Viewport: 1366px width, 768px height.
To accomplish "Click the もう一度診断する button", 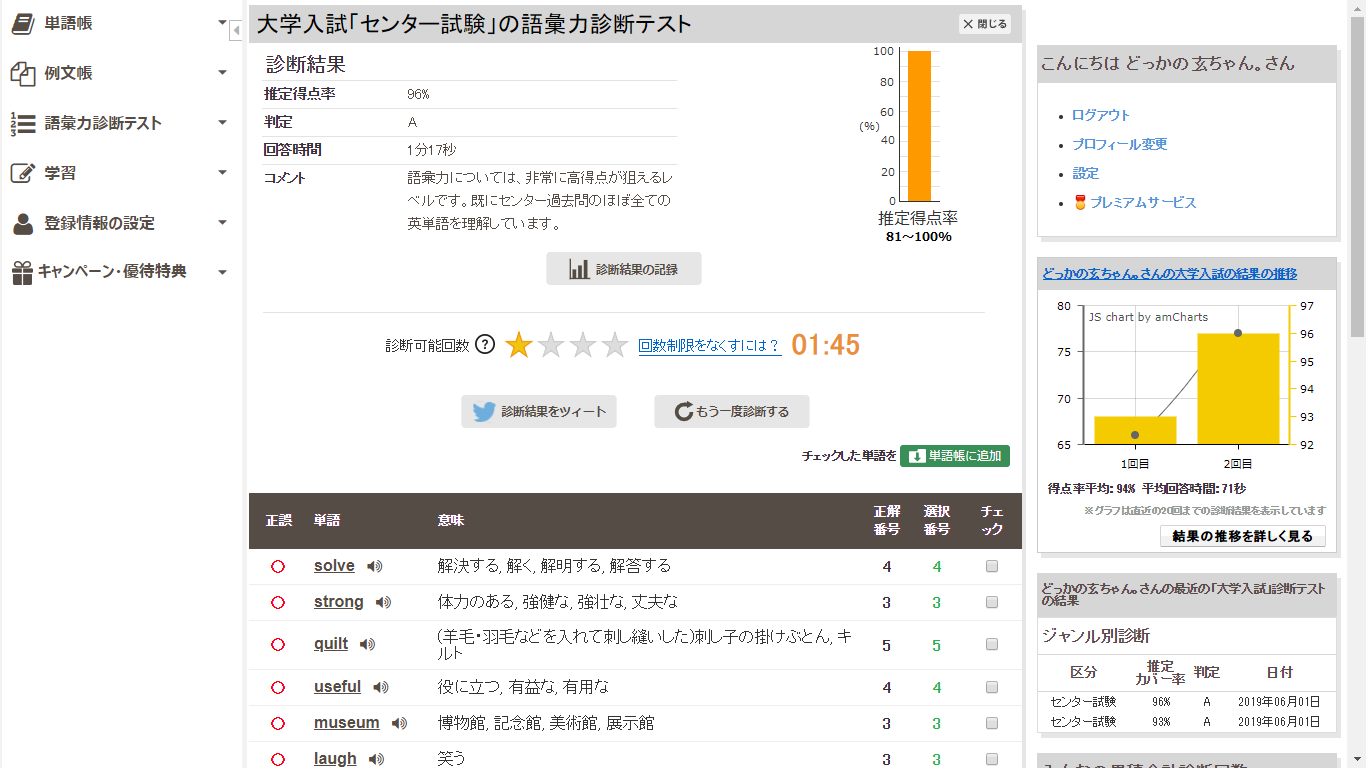I will [731, 411].
